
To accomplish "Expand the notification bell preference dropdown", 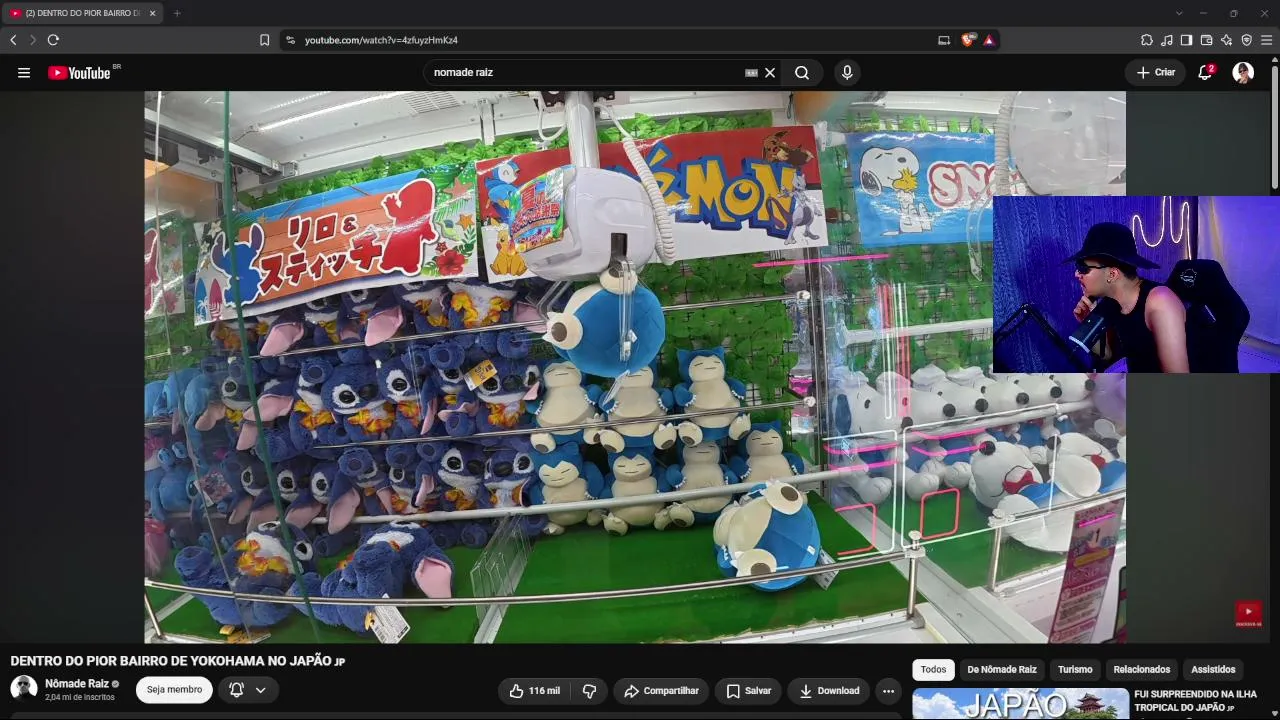I will (260, 690).
